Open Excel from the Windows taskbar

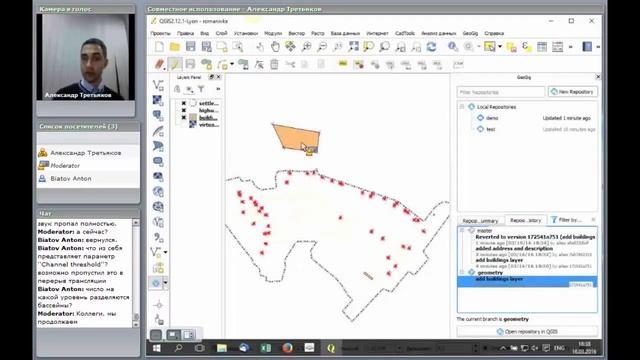point(266,348)
